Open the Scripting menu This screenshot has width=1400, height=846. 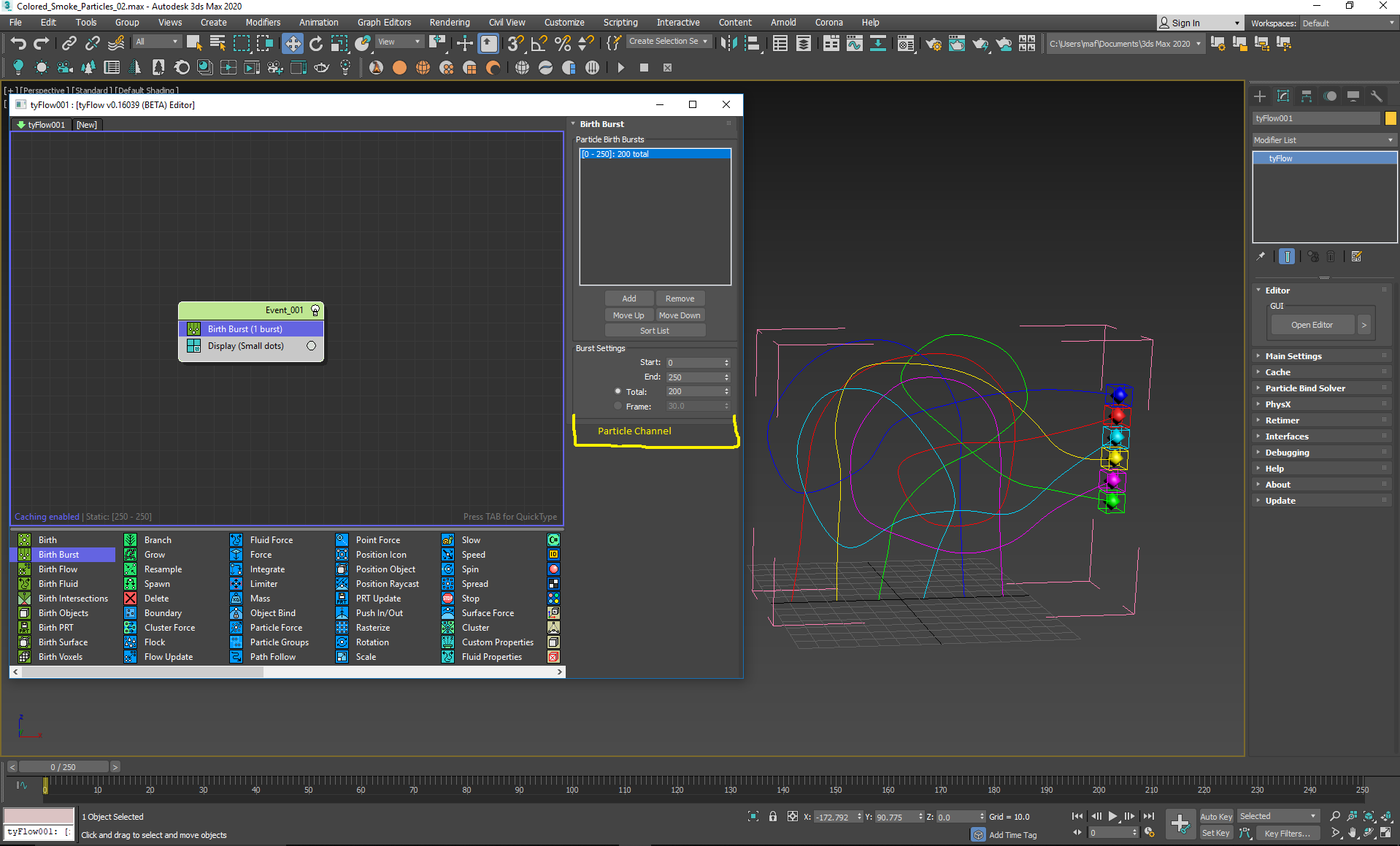coord(620,23)
